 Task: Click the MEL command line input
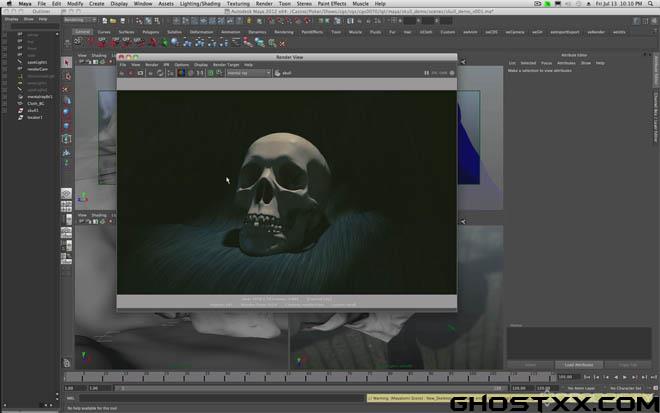click(221, 398)
